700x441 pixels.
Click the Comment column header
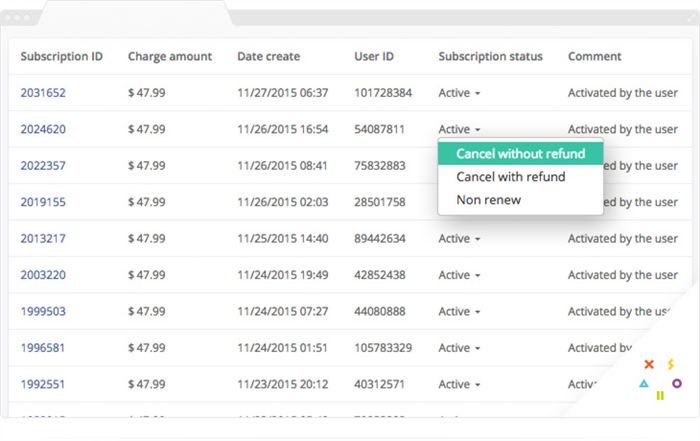[x=594, y=57]
